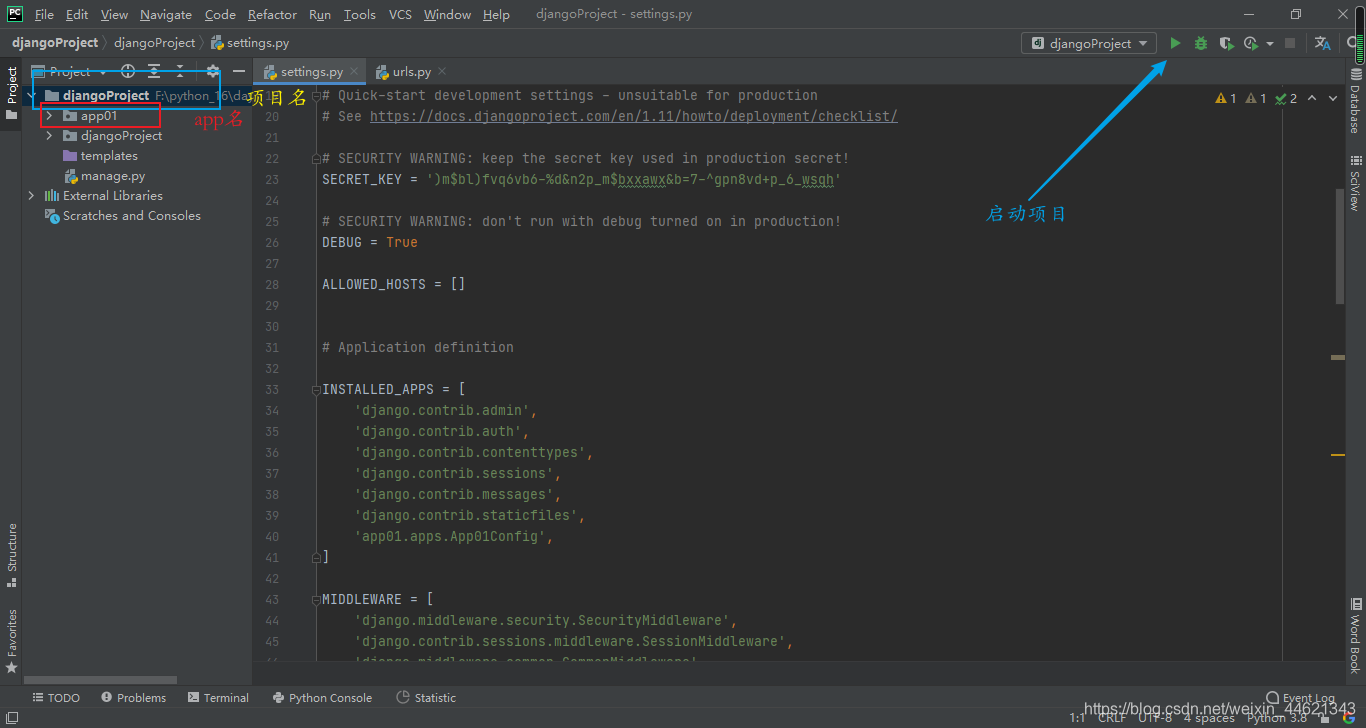This screenshot has width=1366, height=728.
Task: Go to previous highlighted problem arrow
Action: click(x=1312, y=98)
